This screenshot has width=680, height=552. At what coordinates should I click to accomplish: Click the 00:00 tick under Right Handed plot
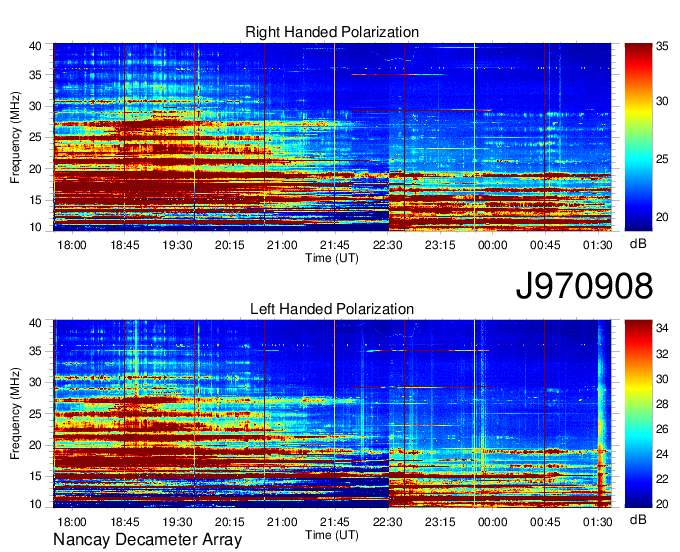coord(493,245)
